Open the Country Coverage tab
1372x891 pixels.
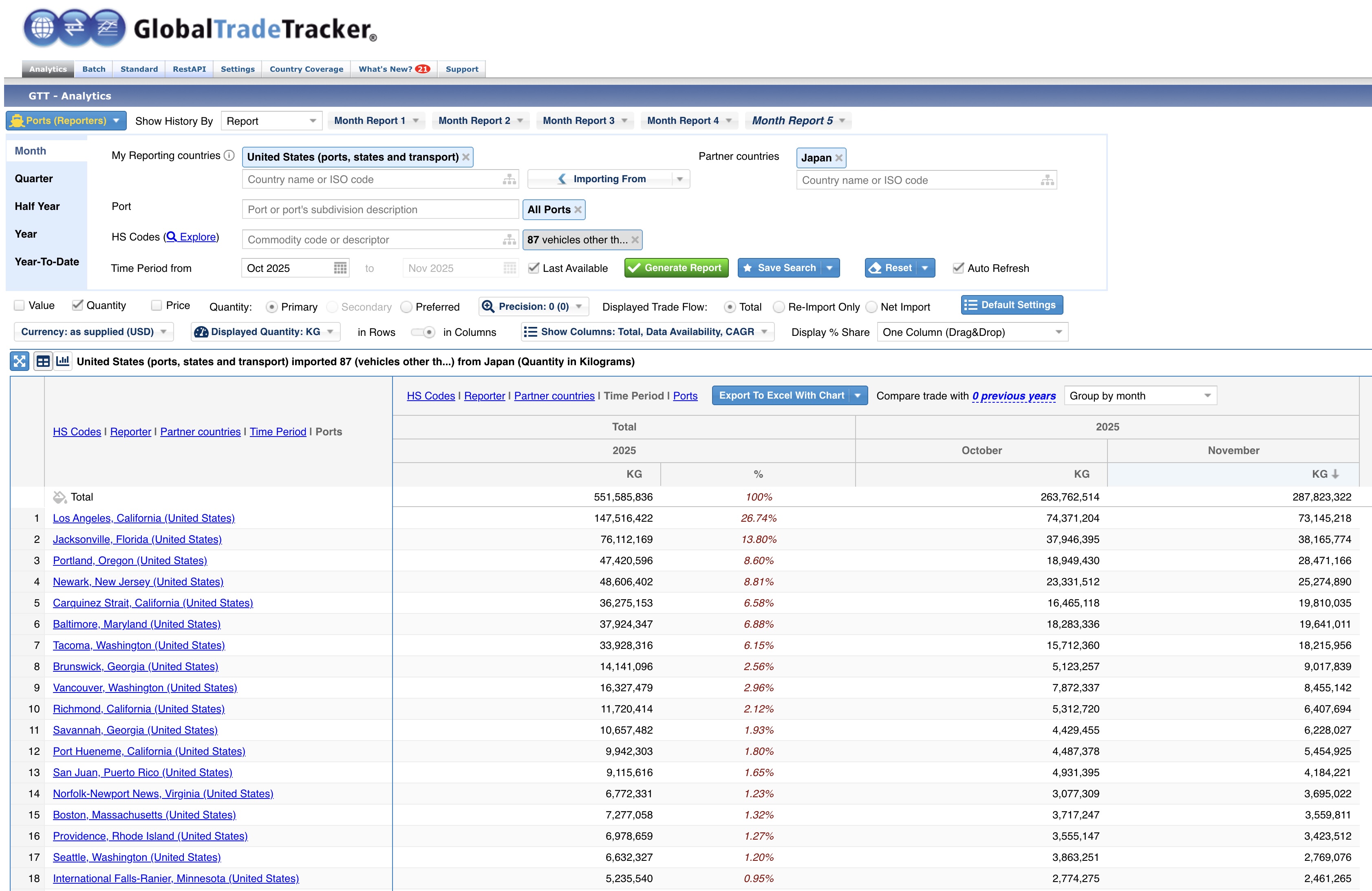coord(306,69)
